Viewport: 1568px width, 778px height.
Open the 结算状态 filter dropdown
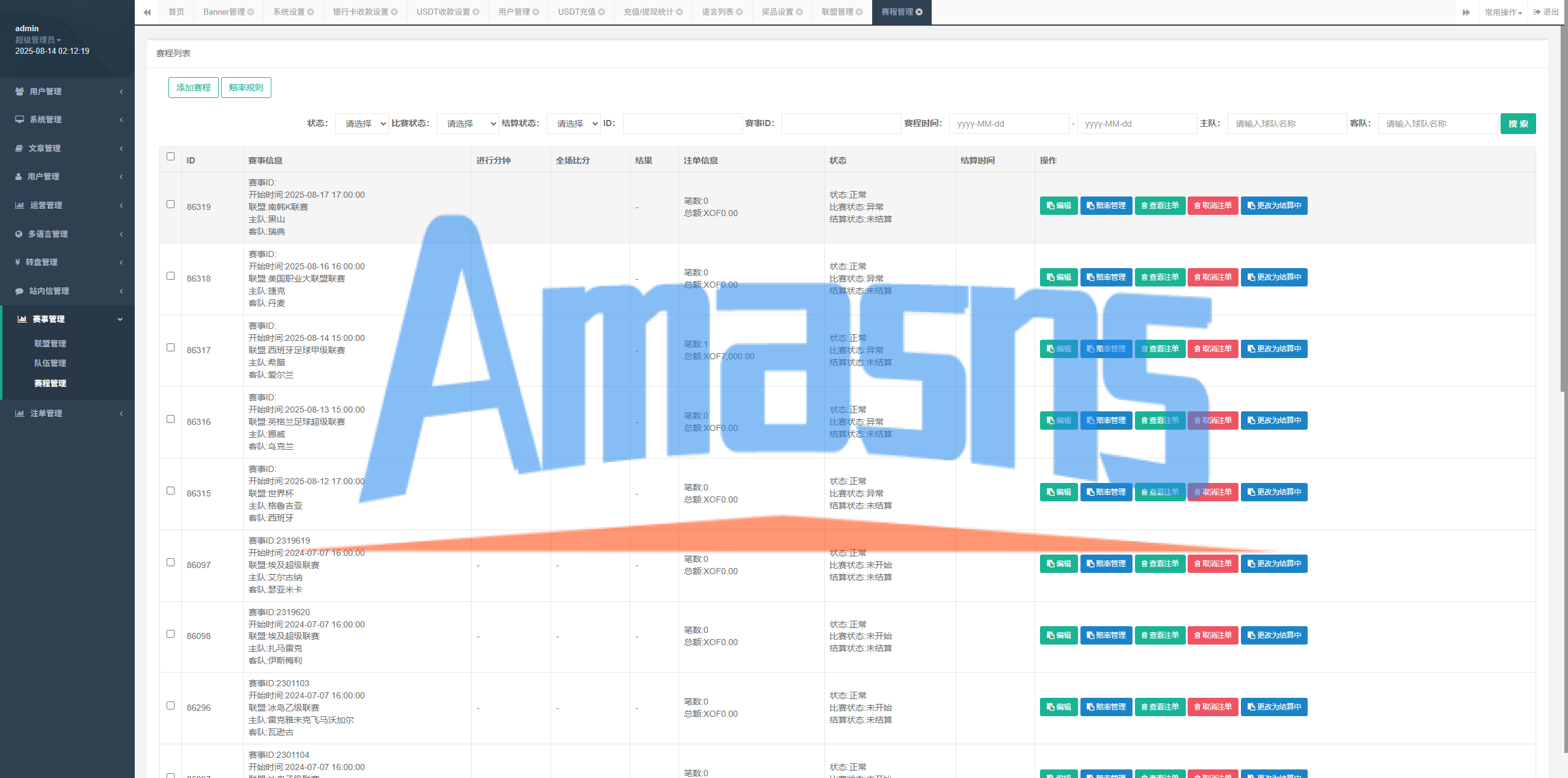point(573,124)
